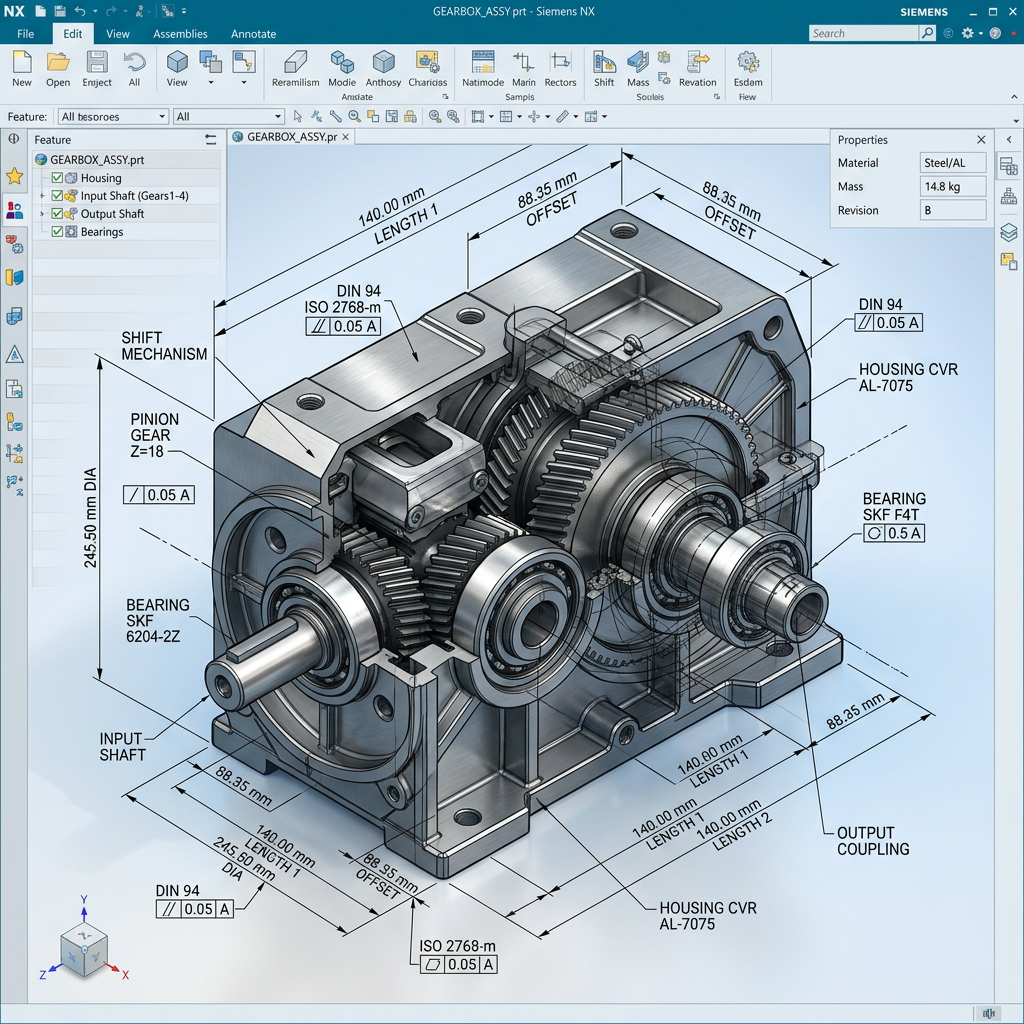
Task: Click inside the Search field
Action: (x=863, y=33)
